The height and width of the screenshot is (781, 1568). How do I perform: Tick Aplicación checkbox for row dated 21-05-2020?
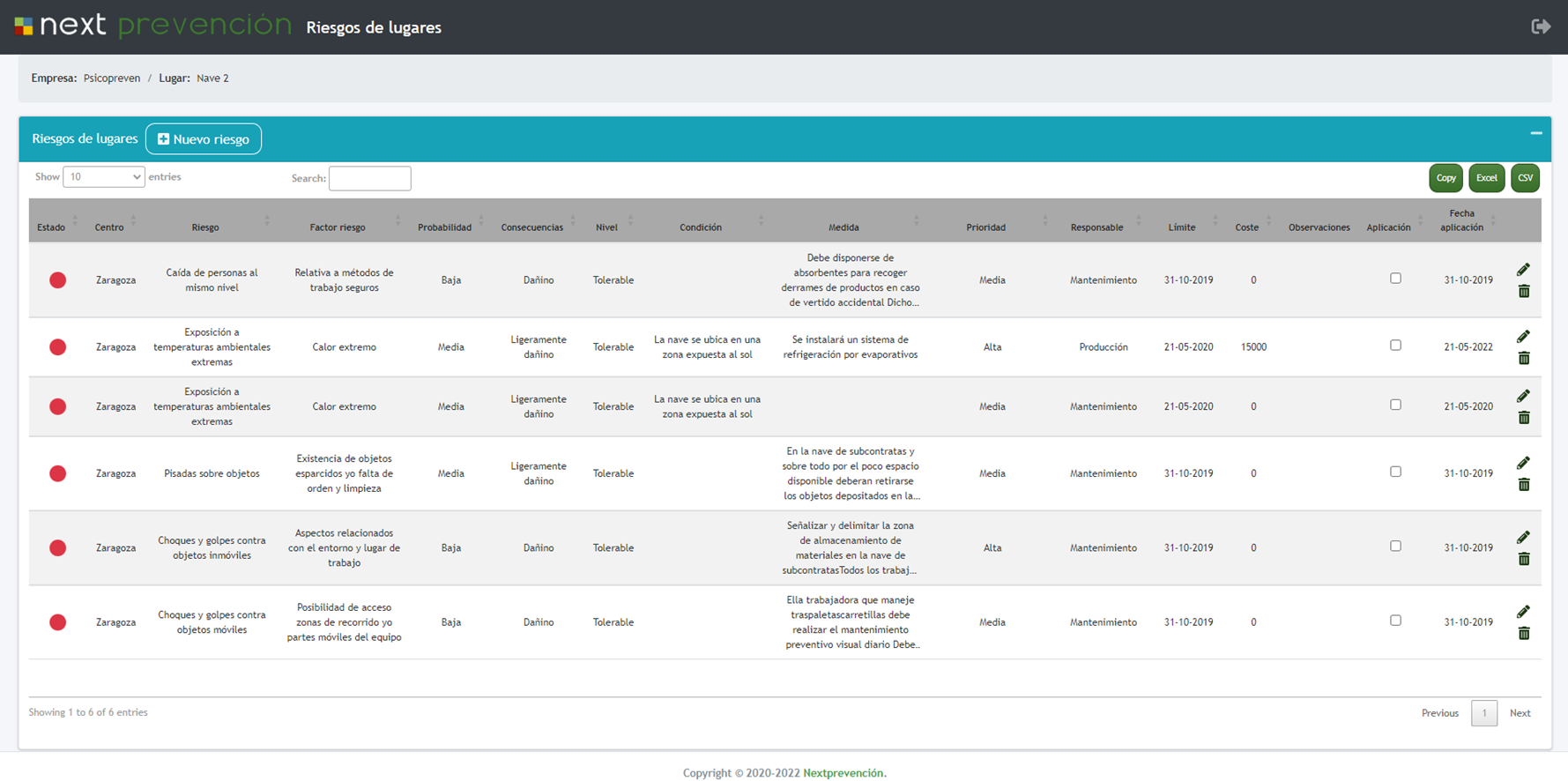(x=1395, y=405)
